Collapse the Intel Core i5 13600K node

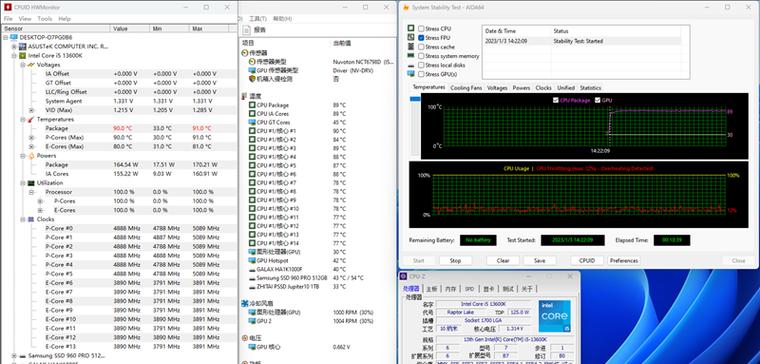14,56
